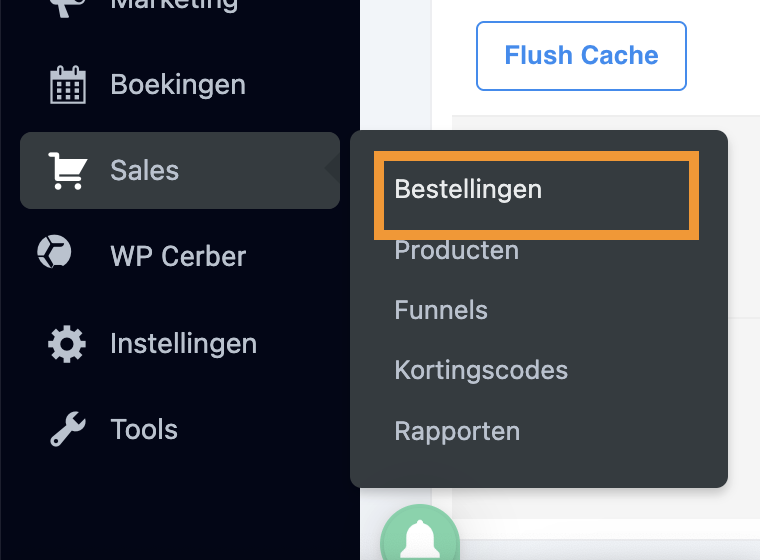Click the Flush Cache button
The image size is (760, 560).
pos(581,56)
